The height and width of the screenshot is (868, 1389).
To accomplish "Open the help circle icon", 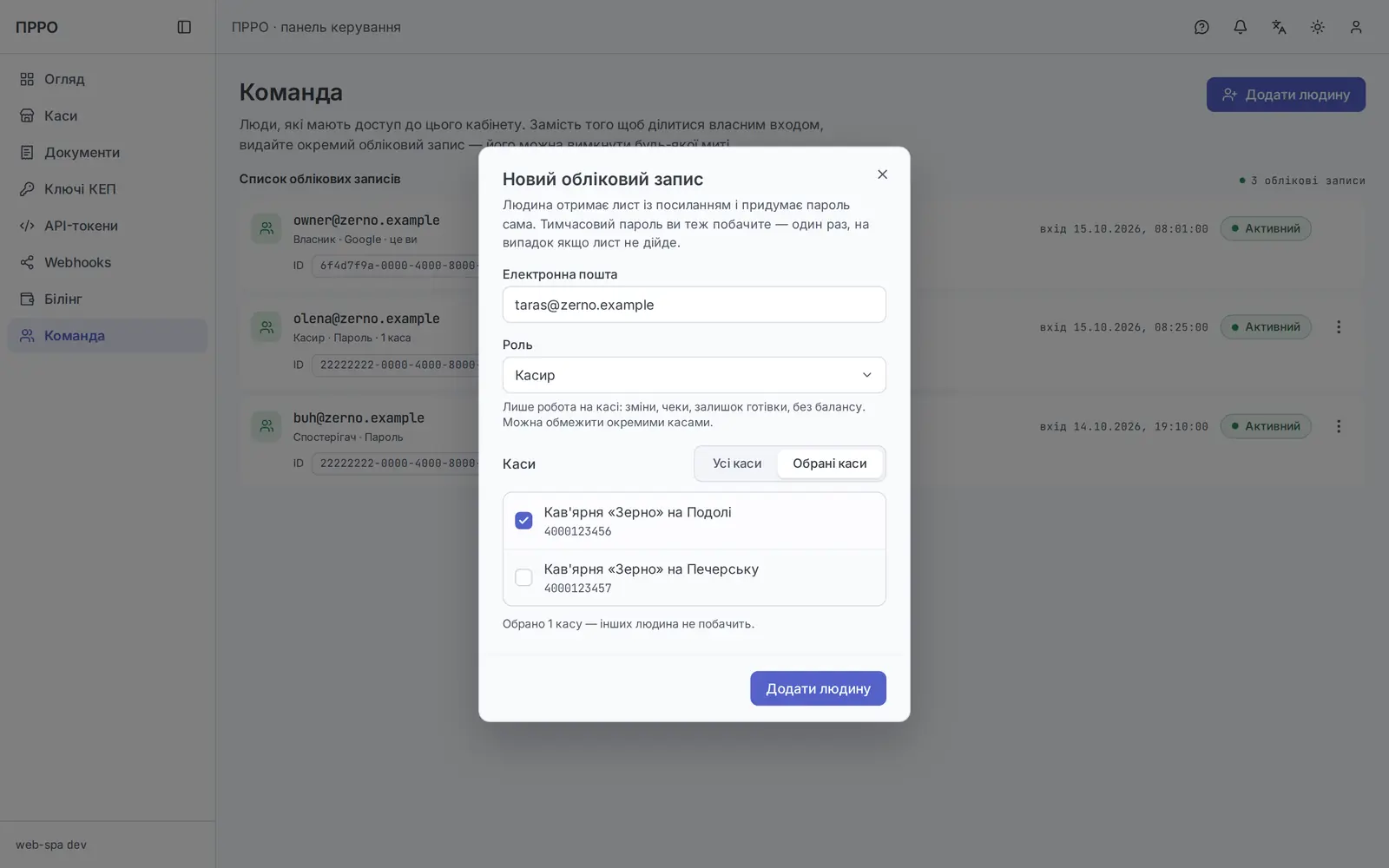I will 1201,27.
